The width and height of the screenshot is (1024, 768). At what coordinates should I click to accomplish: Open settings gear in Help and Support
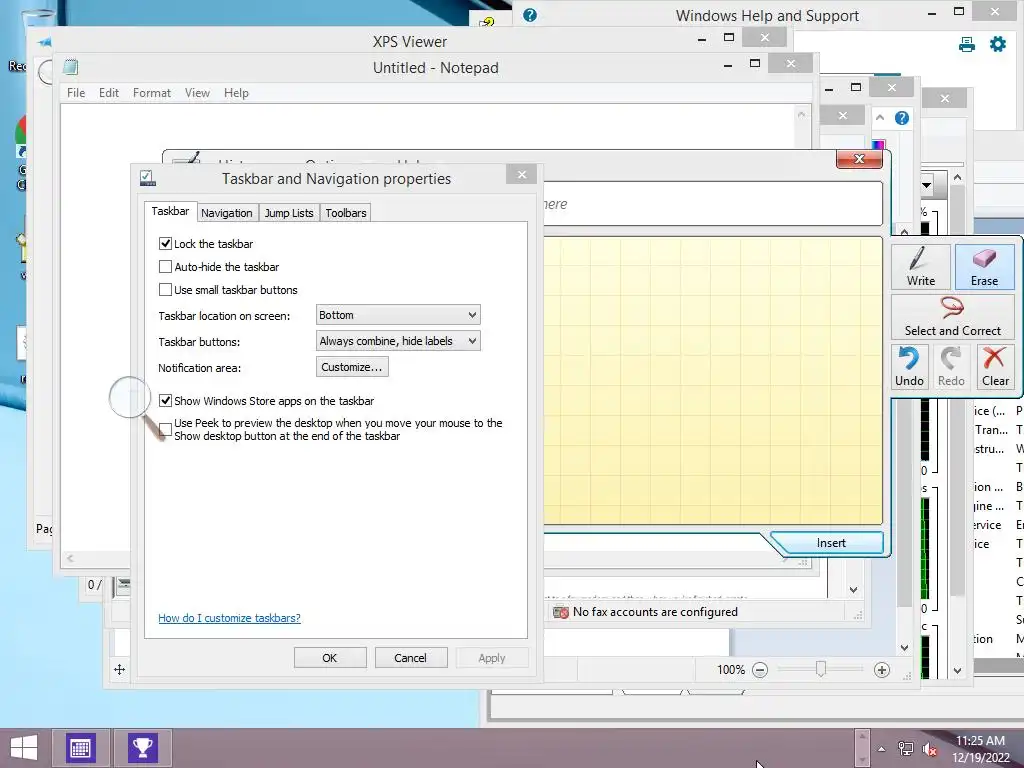click(998, 44)
